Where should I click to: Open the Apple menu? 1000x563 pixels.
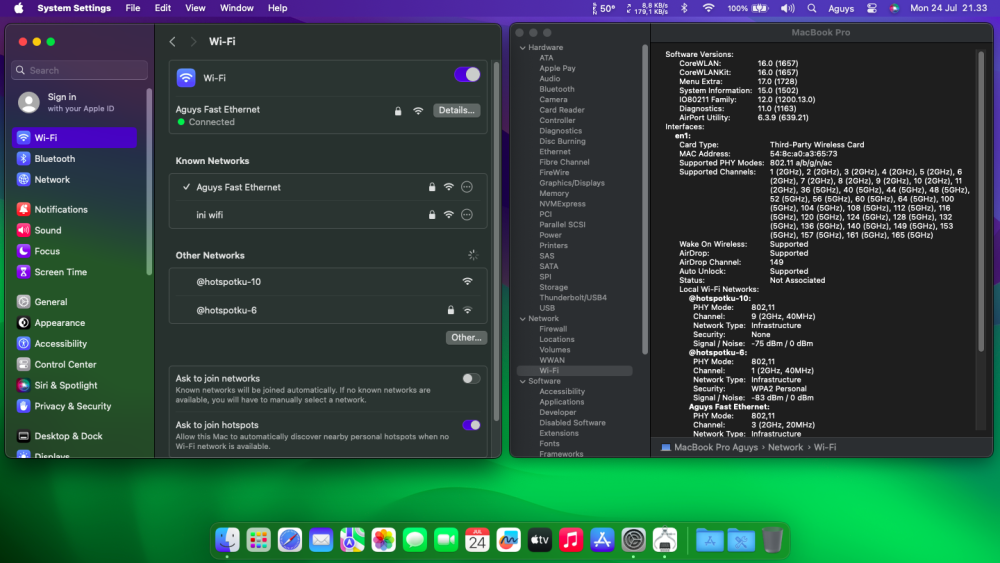(18, 8)
